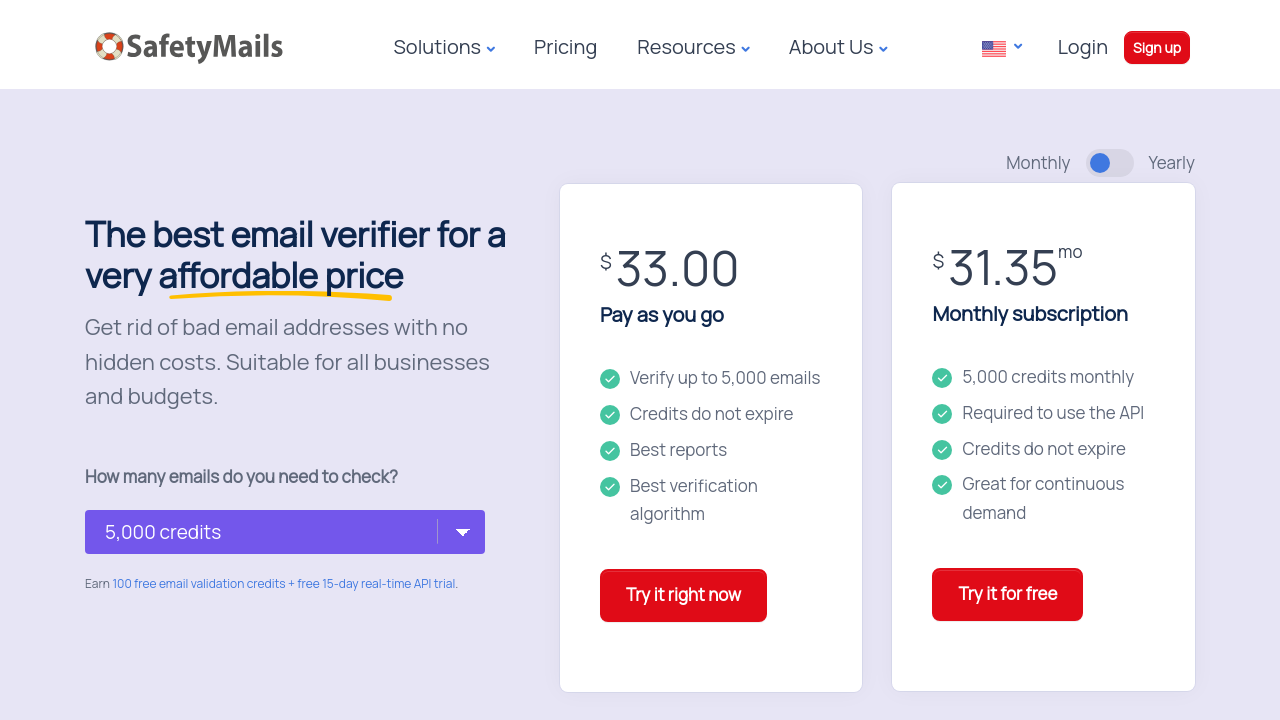Select the Monthly billing label
The image size is (1280, 720).
1037,163
